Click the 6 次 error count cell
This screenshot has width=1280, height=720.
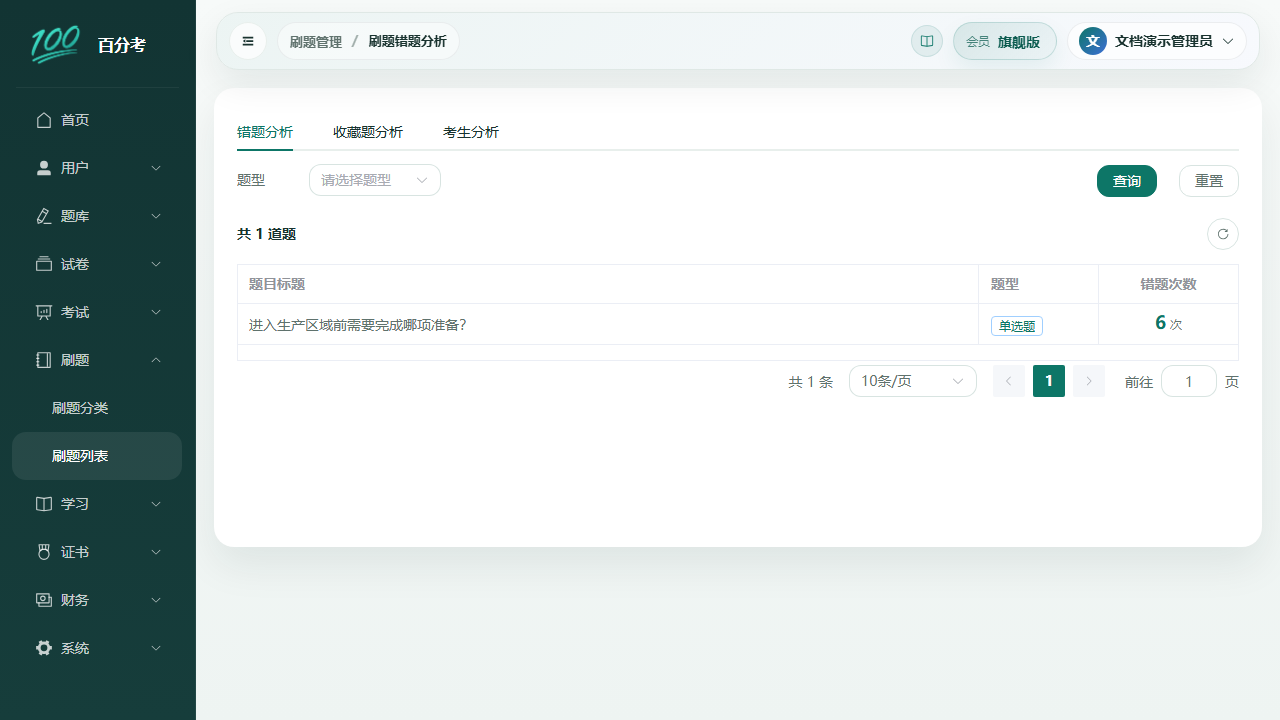pyautogui.click(x=1168, y=323)
